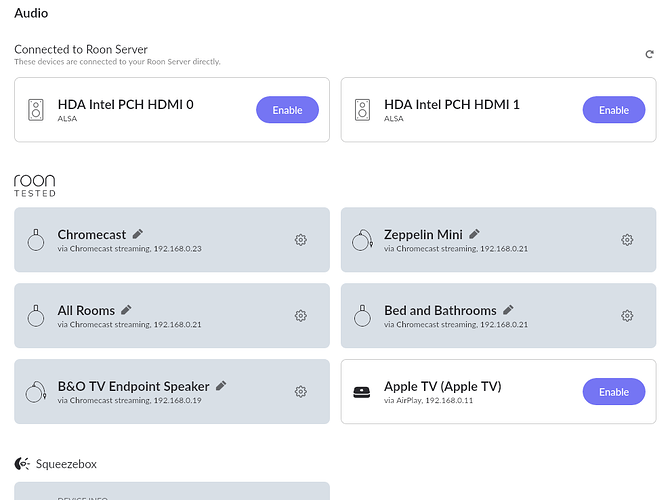Viewport: 672px width, 500px height.
Task: Click pencil icon next to All Rooms
Action: (126, 310)
